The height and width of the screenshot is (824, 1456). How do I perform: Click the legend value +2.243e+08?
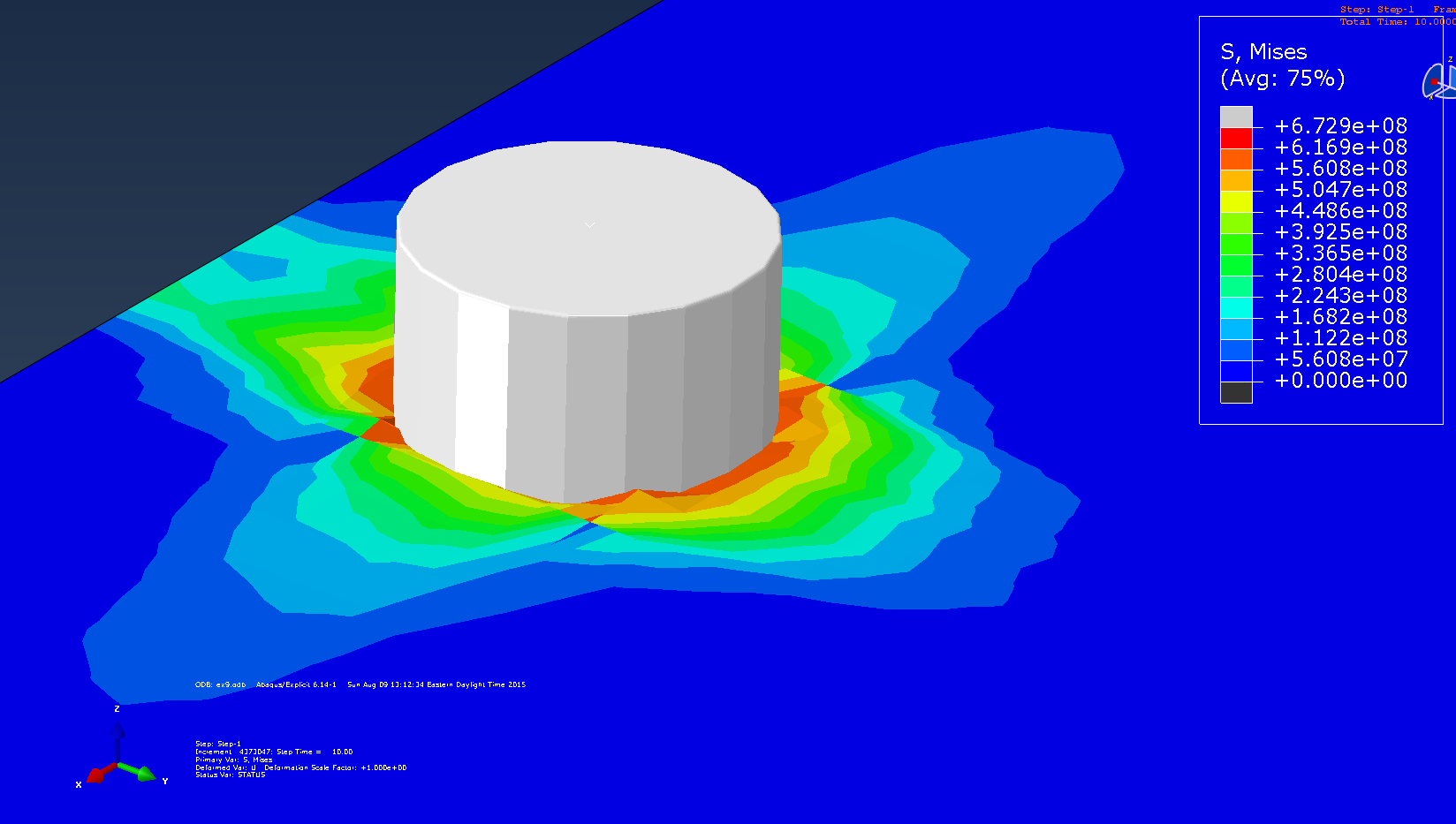(1341, 296)
